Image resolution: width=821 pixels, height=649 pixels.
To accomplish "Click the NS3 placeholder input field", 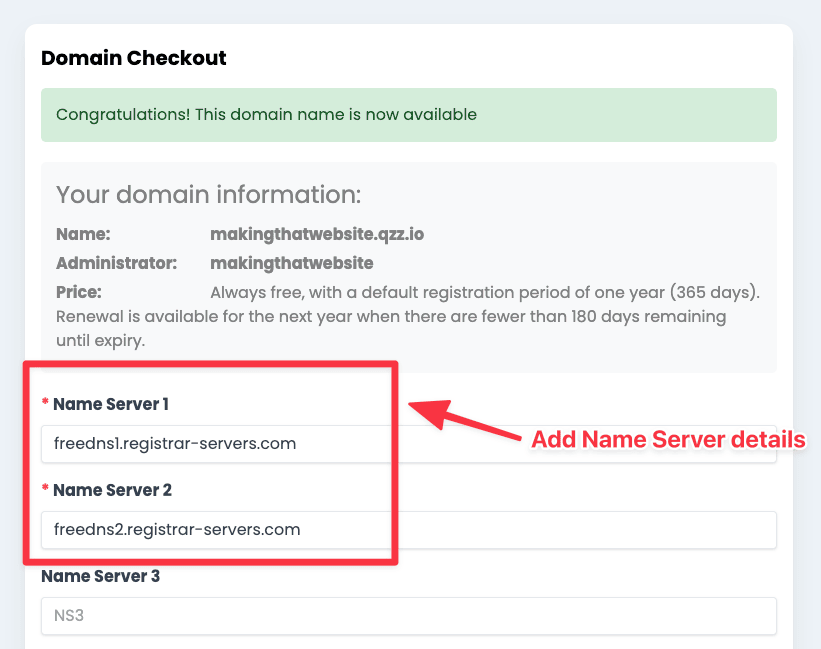I will click(408, 616).
